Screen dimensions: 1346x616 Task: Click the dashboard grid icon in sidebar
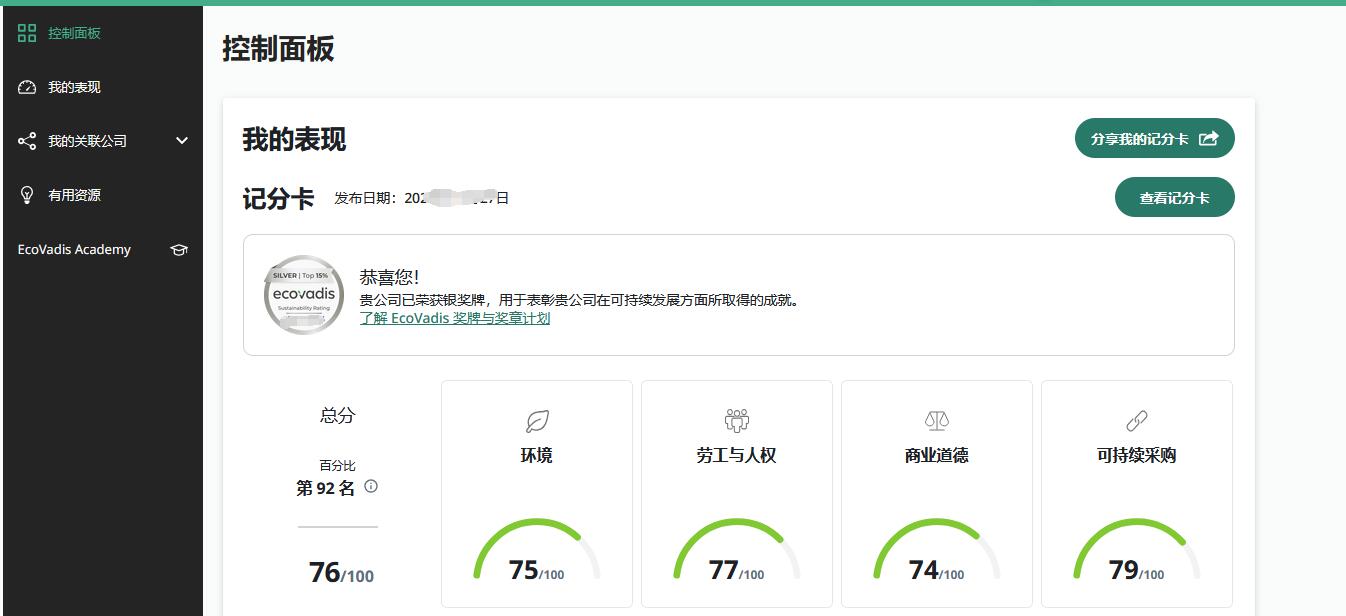(x=27, y=33)
